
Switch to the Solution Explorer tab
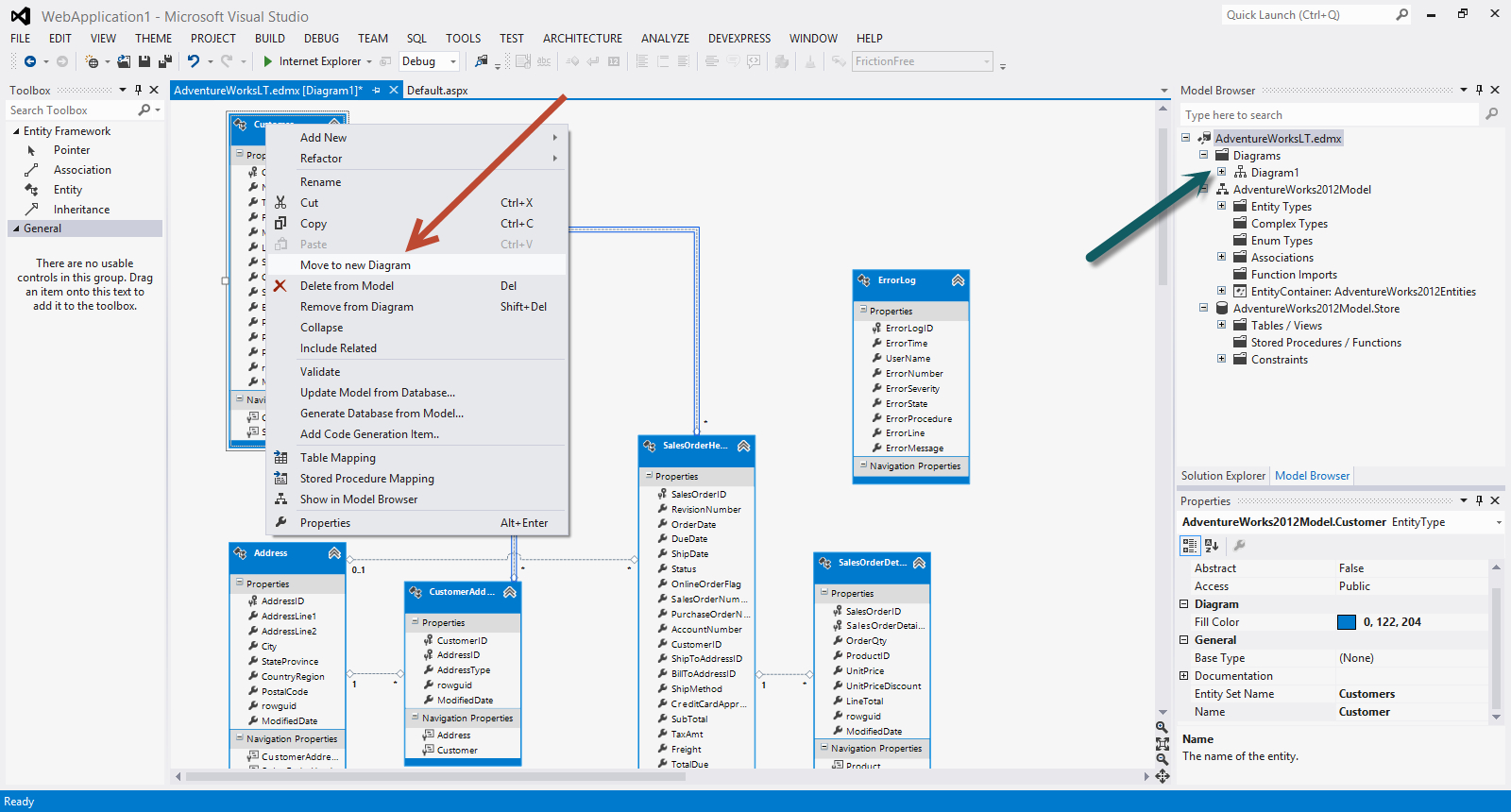1223,476
